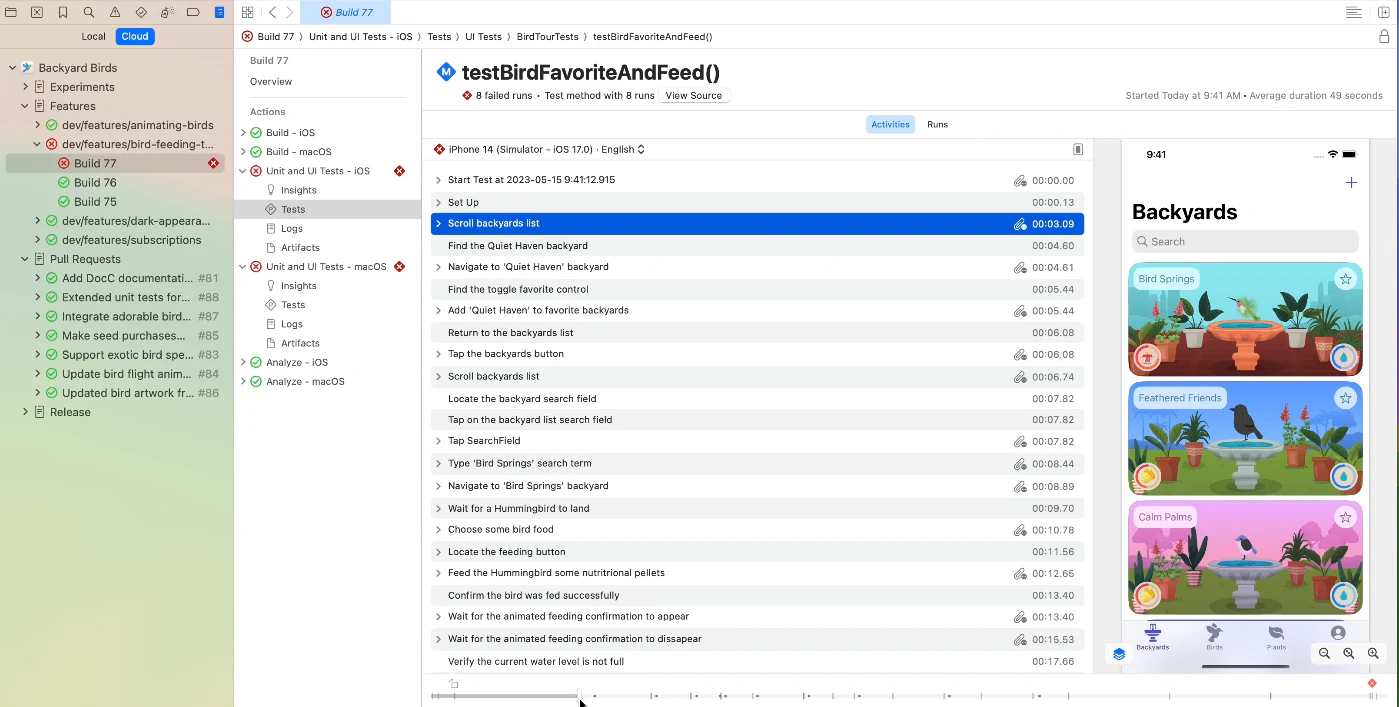Click the plus icon in Backyards preview
The image size is (1399, 707).
1351,182
